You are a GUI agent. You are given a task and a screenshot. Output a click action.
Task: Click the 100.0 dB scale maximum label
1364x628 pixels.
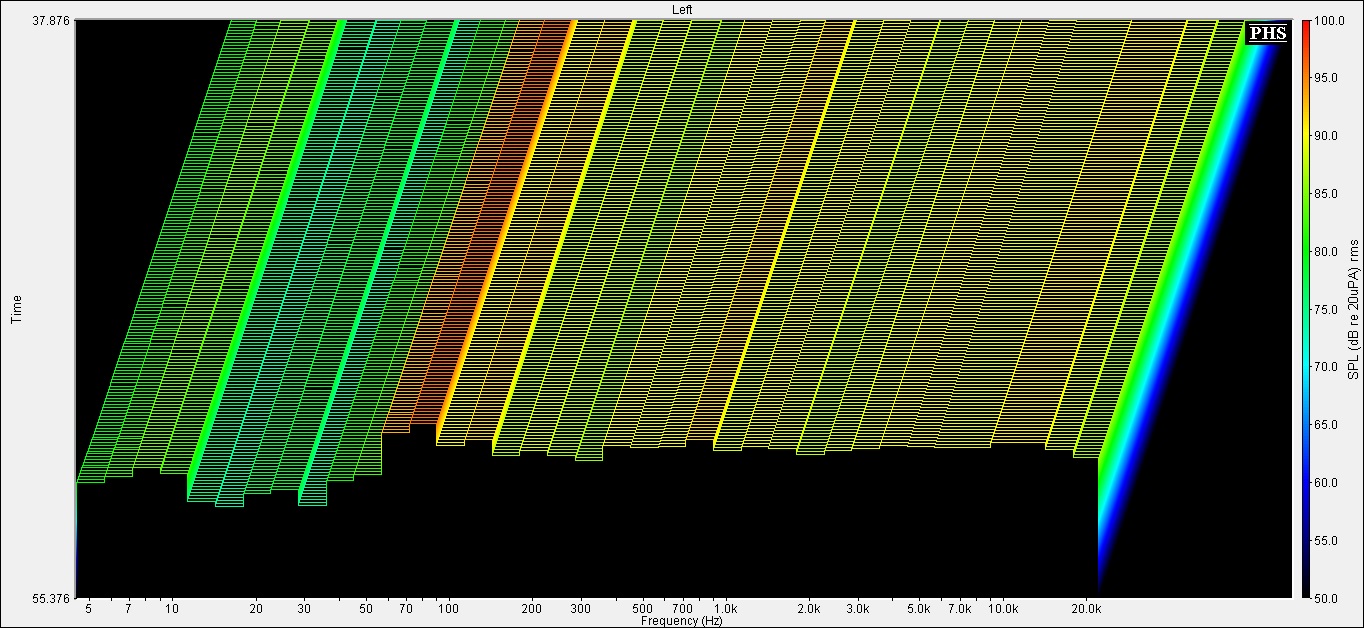(x=1327, y=20)
